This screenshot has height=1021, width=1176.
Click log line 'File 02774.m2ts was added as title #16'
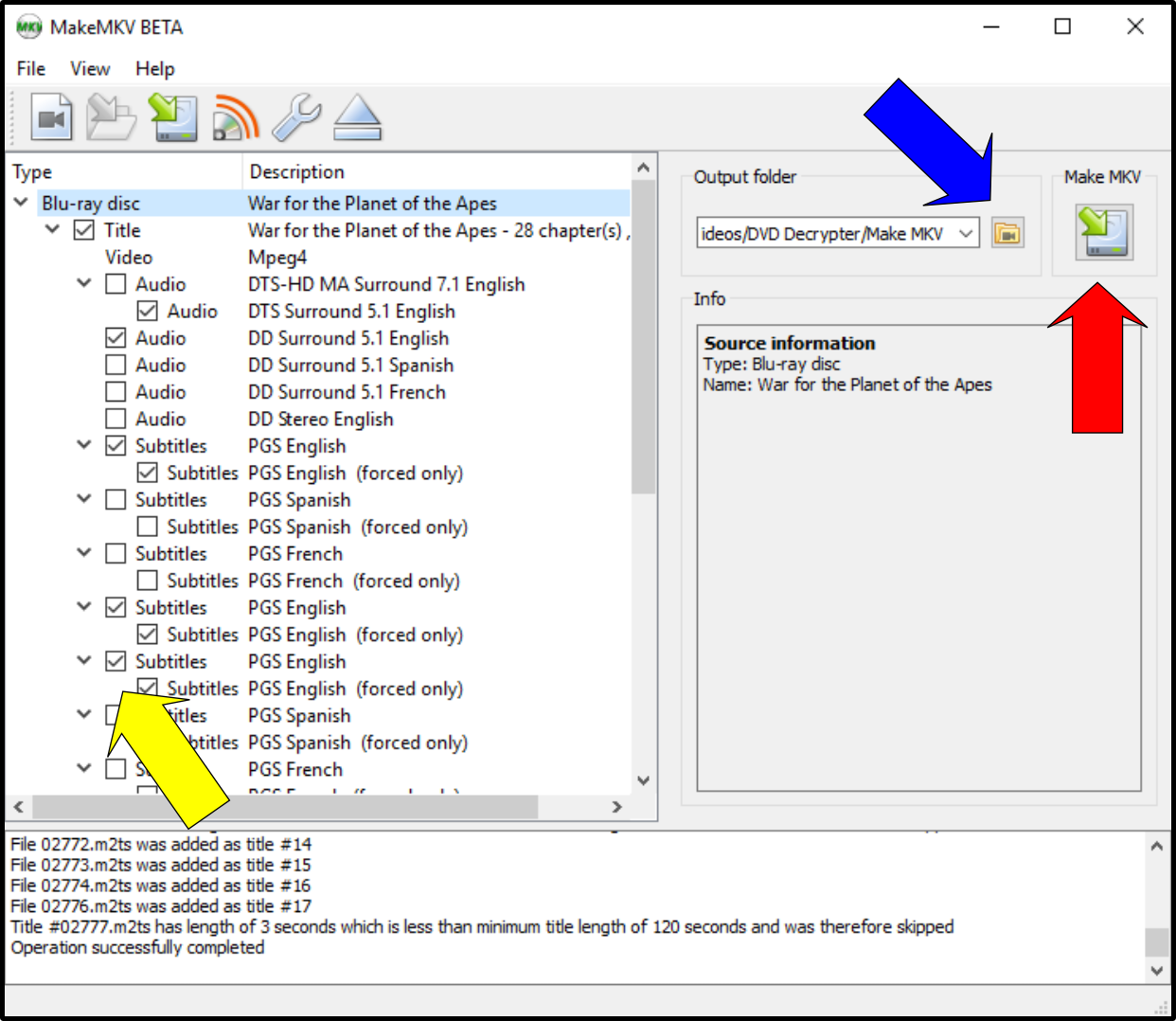coord(161,886)
